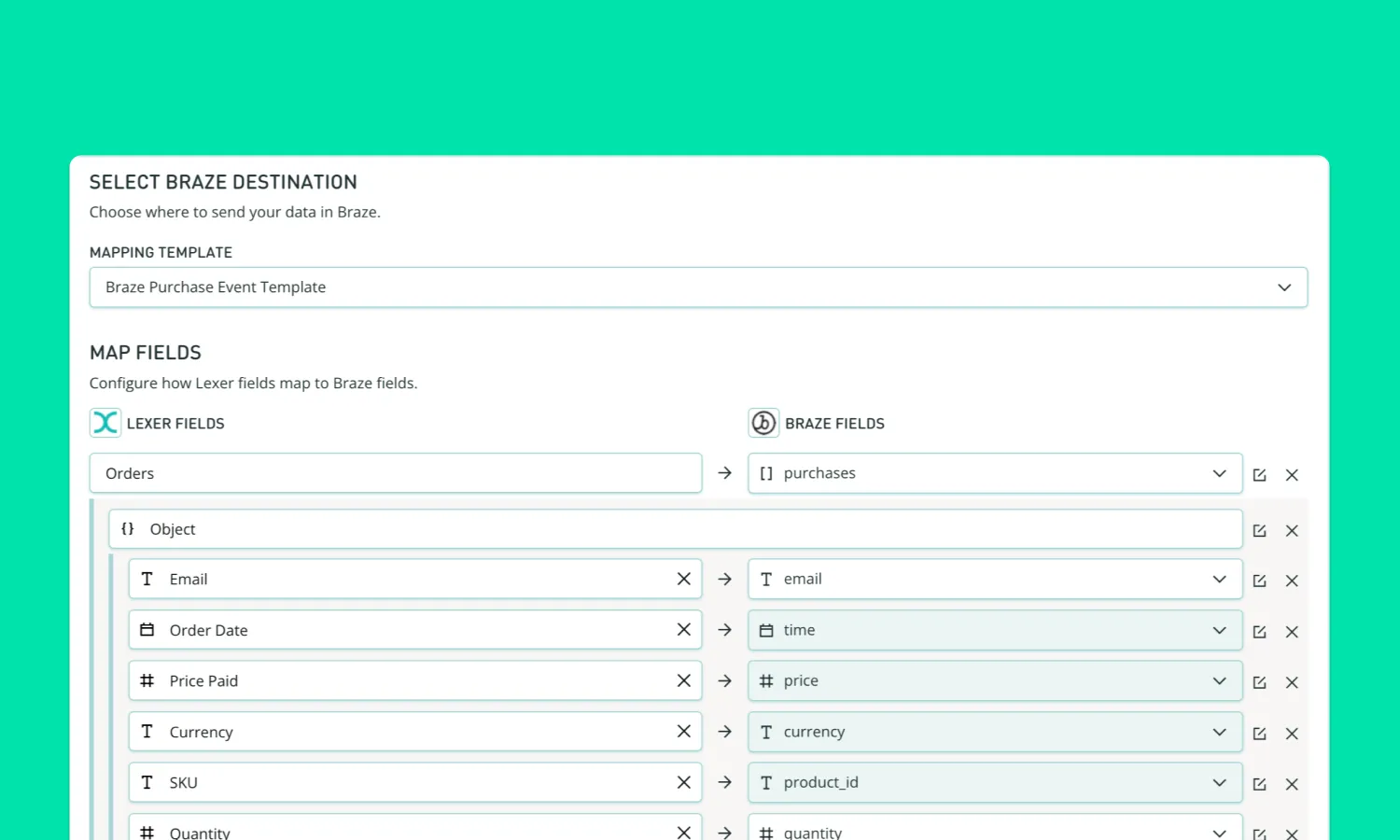Click the number icon beside Price Paid

coord(147,681)
